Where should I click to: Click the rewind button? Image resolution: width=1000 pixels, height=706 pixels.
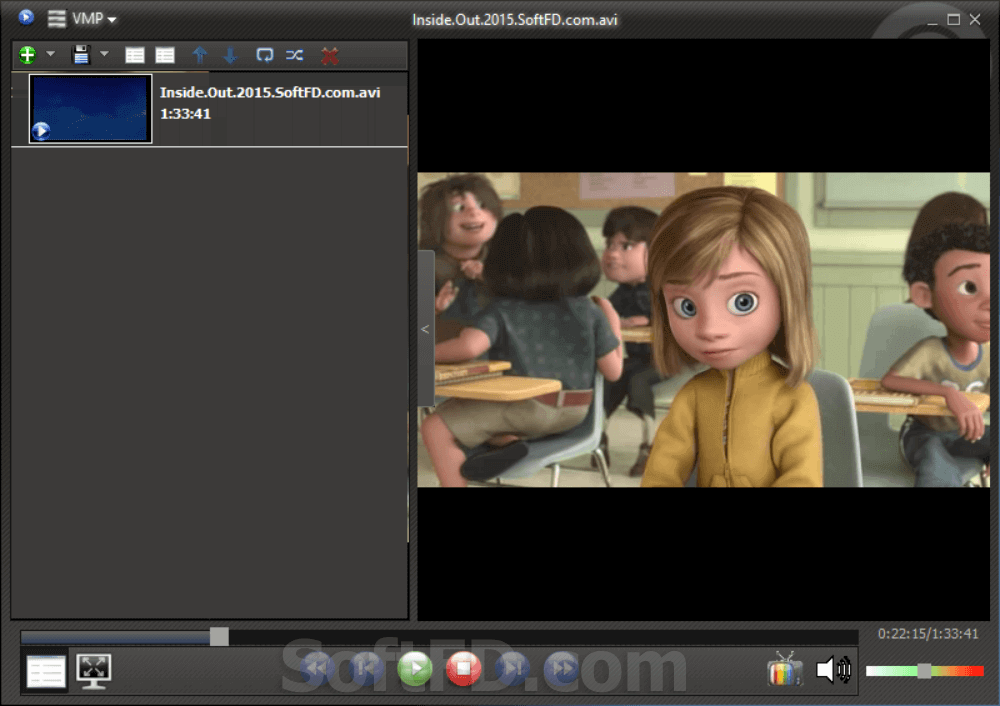[317, 668]
